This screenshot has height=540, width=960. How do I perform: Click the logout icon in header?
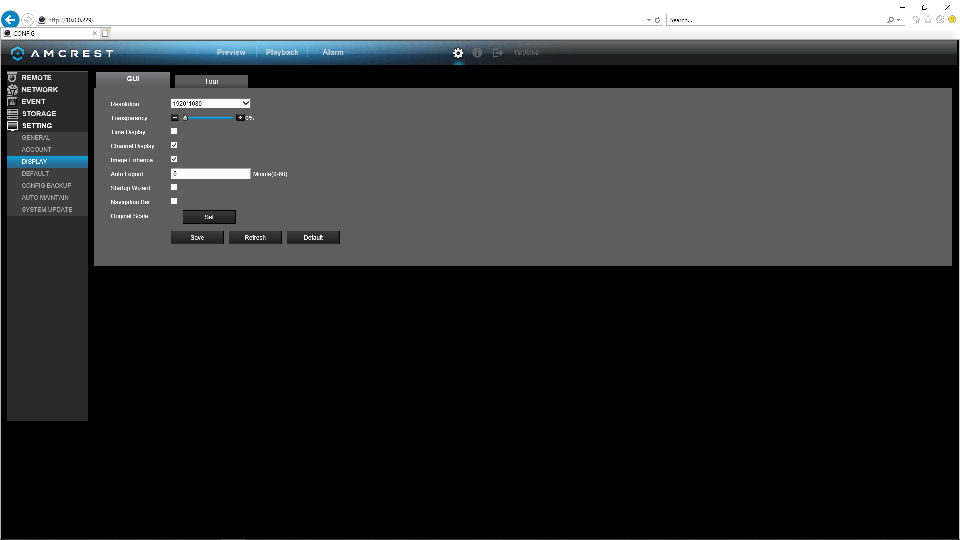click(498, 53)
